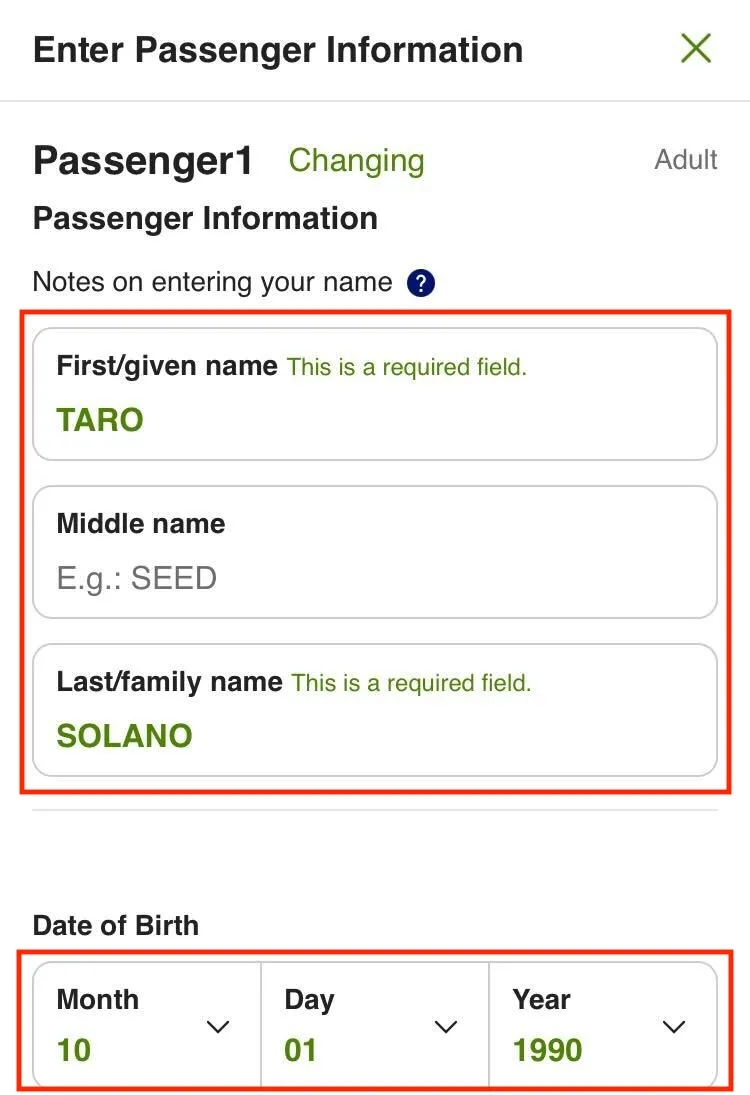Click the Passenger1 heading
750x1095 pixels.
coord(143,161)
